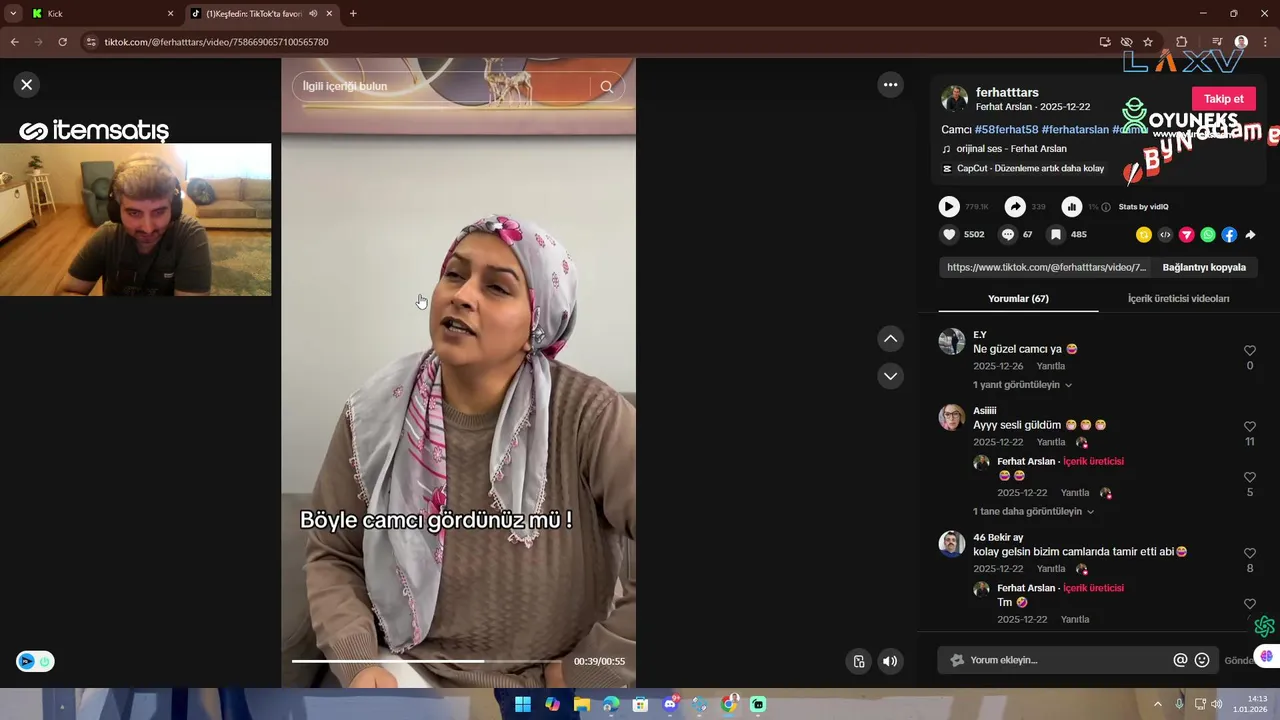Open the #ferhatarslan hashtag

(1075, 130)
